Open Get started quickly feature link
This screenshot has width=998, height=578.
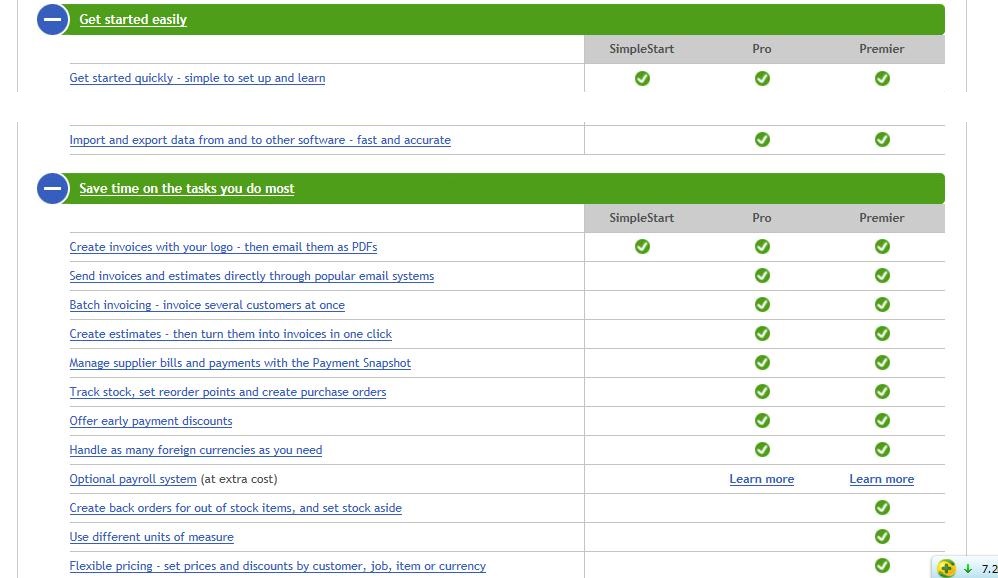[x=197, y=78]
